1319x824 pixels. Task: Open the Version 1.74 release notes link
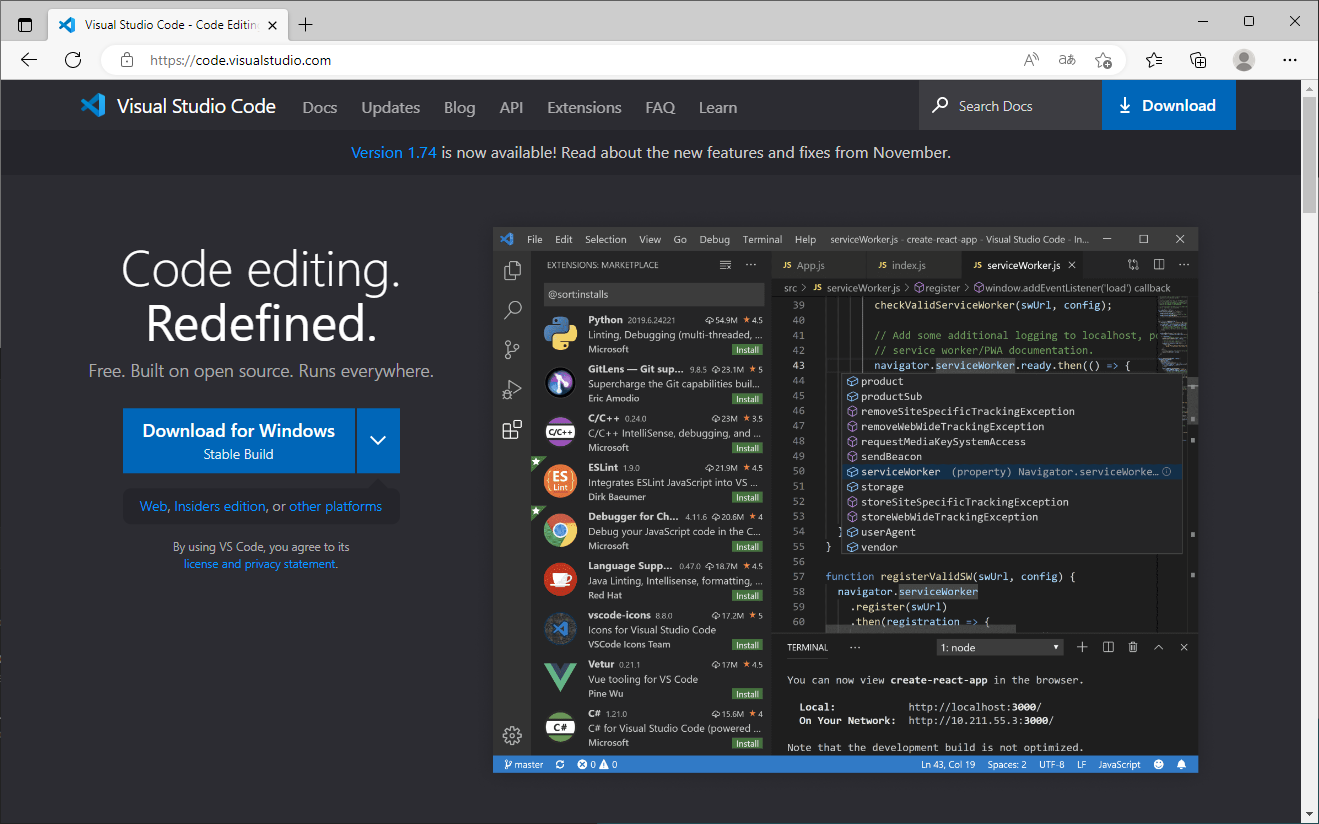coord(394,153)
